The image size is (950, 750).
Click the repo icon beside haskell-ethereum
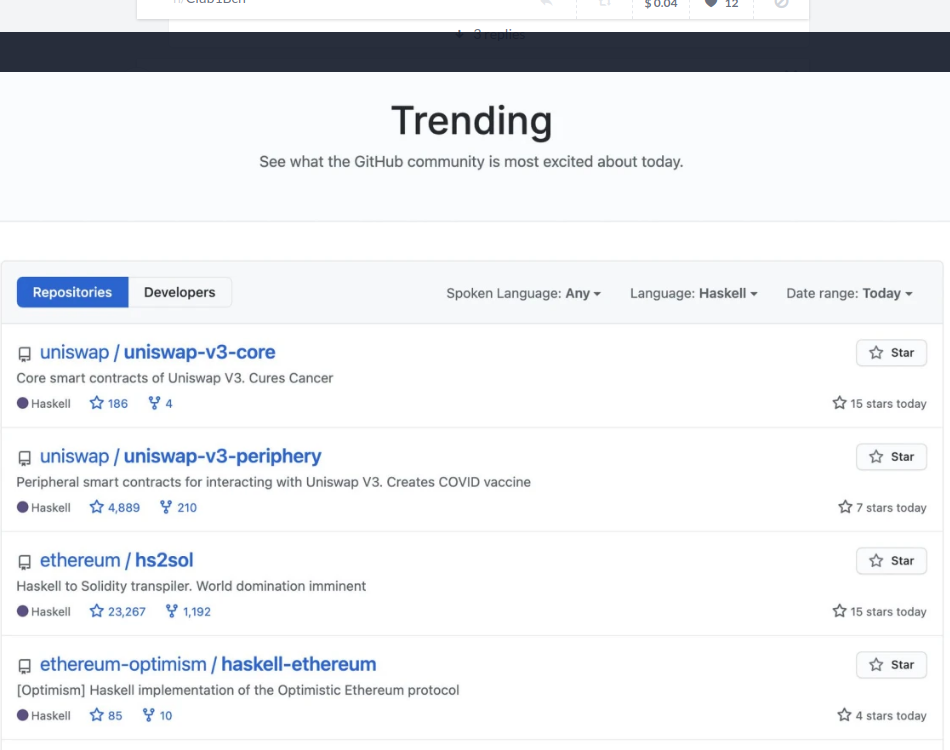click(24, 666)
